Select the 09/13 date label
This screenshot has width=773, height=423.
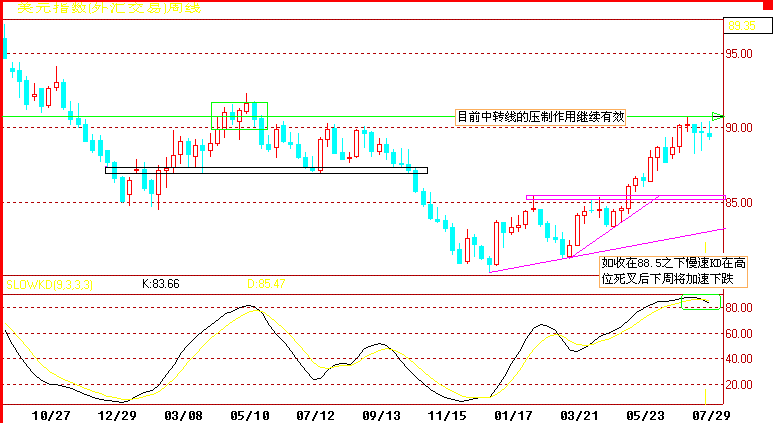click(382, 416)
